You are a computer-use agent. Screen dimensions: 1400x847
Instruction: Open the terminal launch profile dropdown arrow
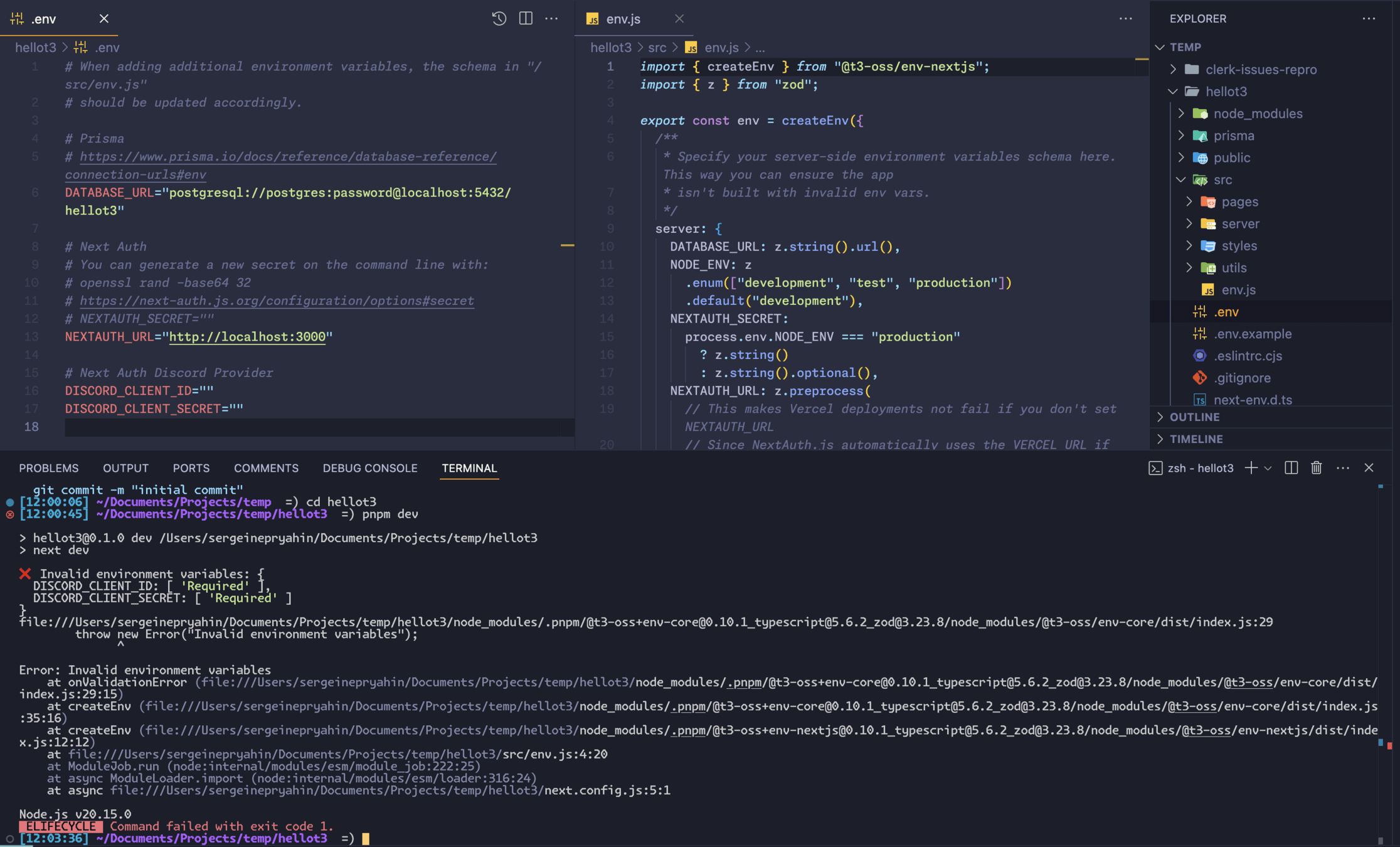coord(1268,468)
